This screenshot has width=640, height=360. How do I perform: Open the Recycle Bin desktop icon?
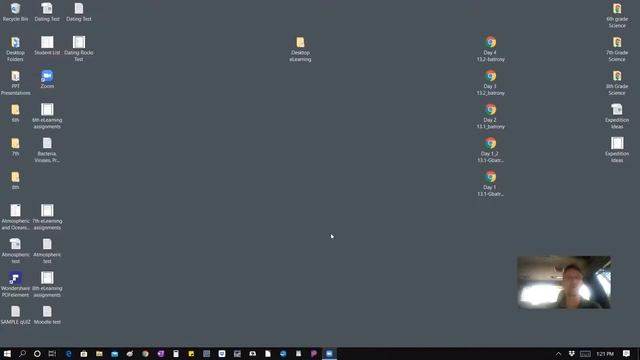[15, 12]
